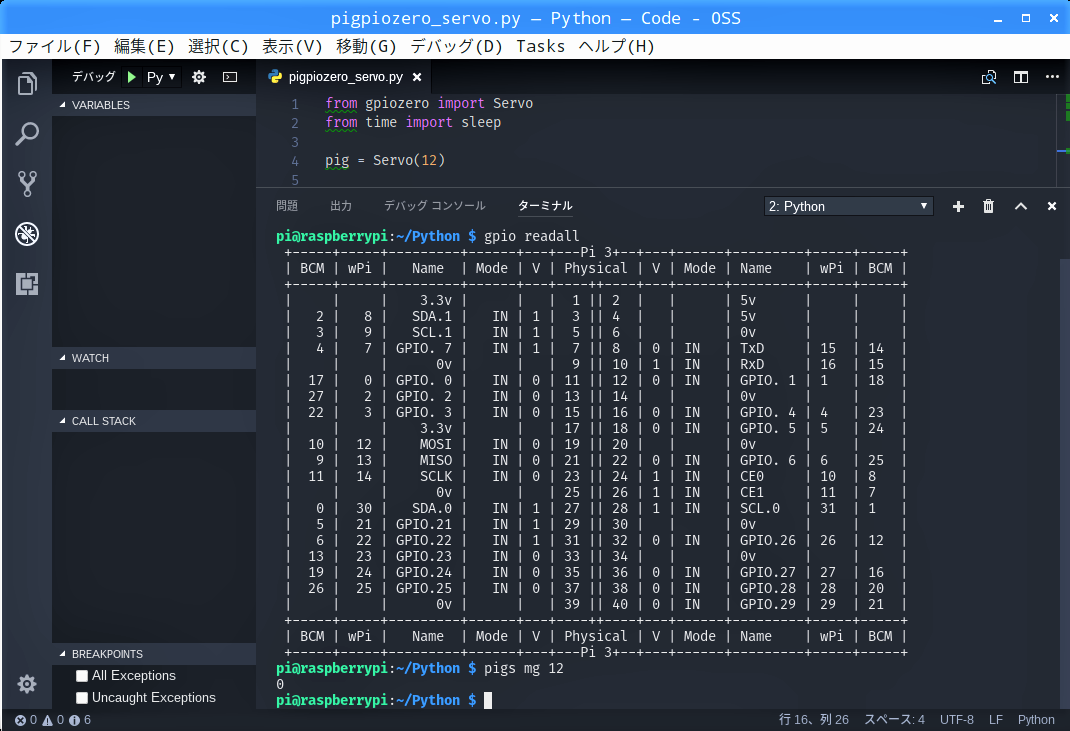Minimize the Code - OSS window
Screen dimensions: 1070x731
pos(998,18)
